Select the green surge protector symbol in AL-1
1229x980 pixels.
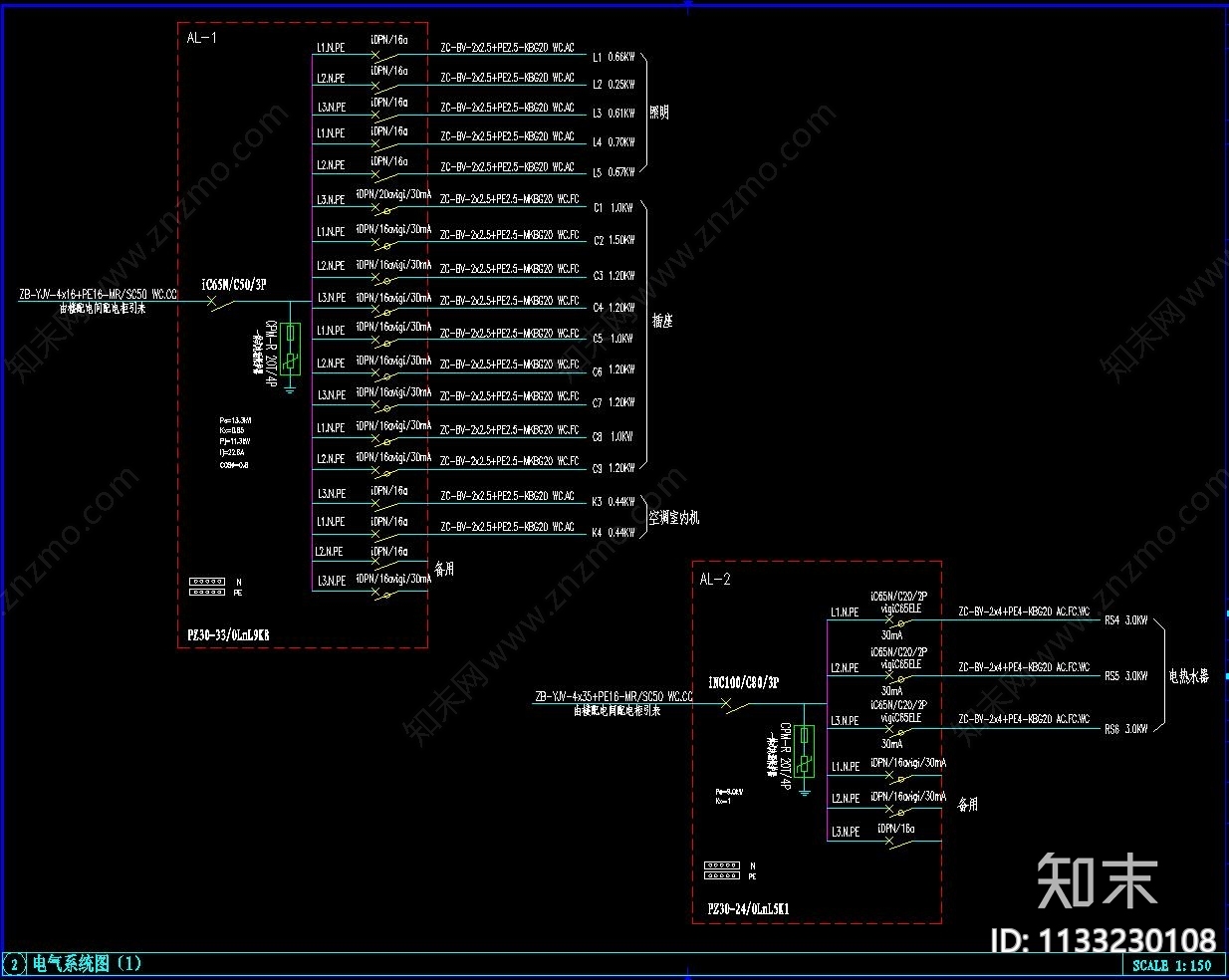(290, 349)
